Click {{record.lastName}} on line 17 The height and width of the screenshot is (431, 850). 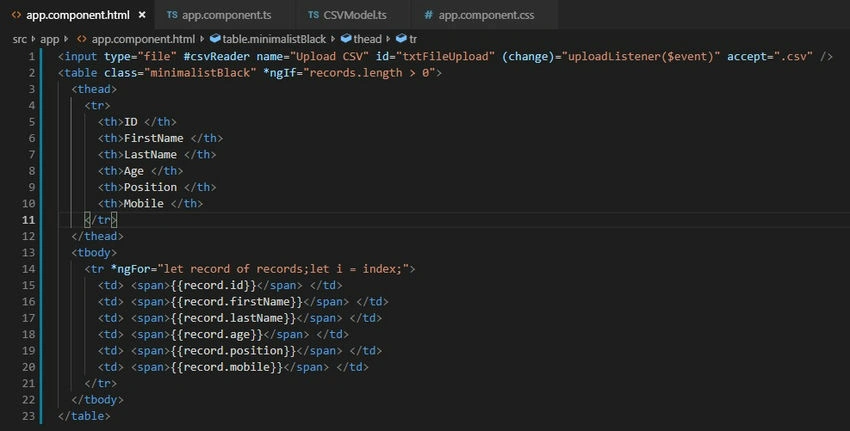(x=234, y=318)
